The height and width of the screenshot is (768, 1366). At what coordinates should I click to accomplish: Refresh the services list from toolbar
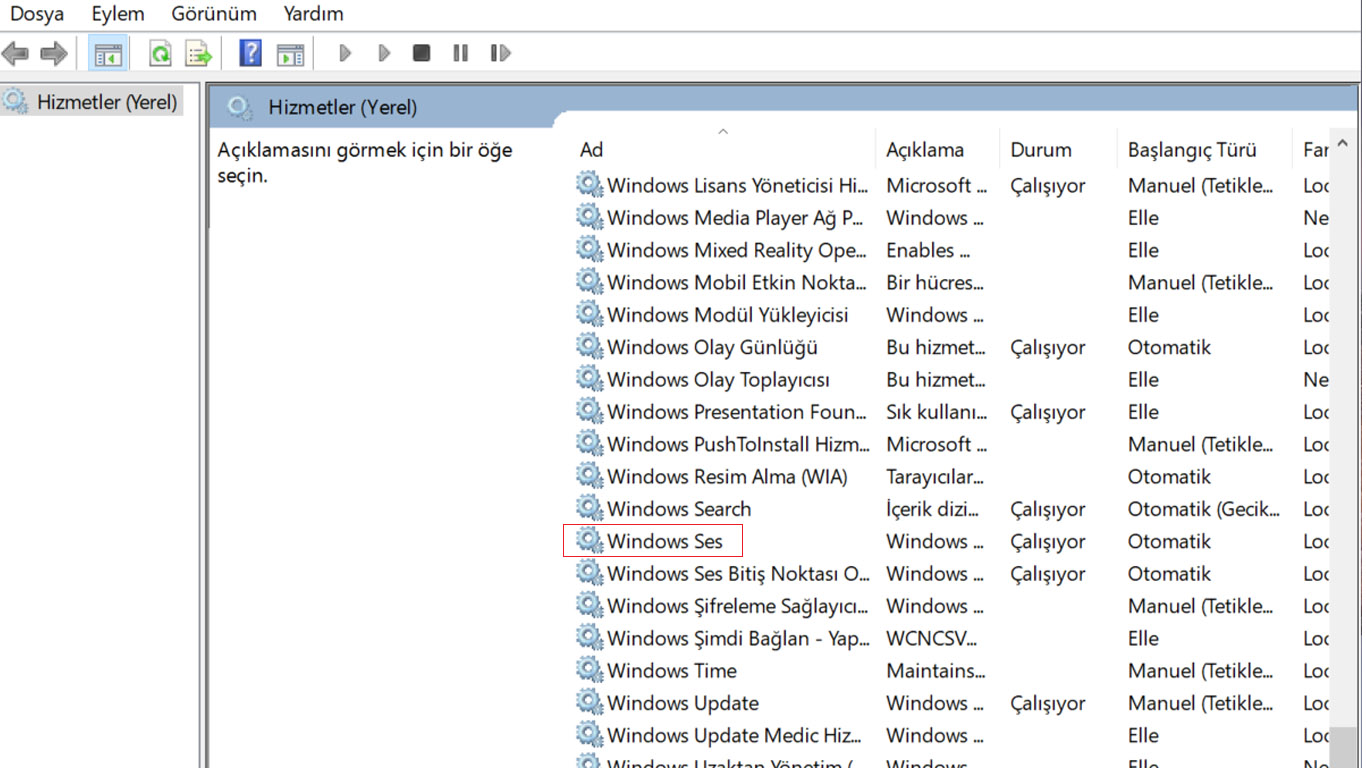point(160,53)
